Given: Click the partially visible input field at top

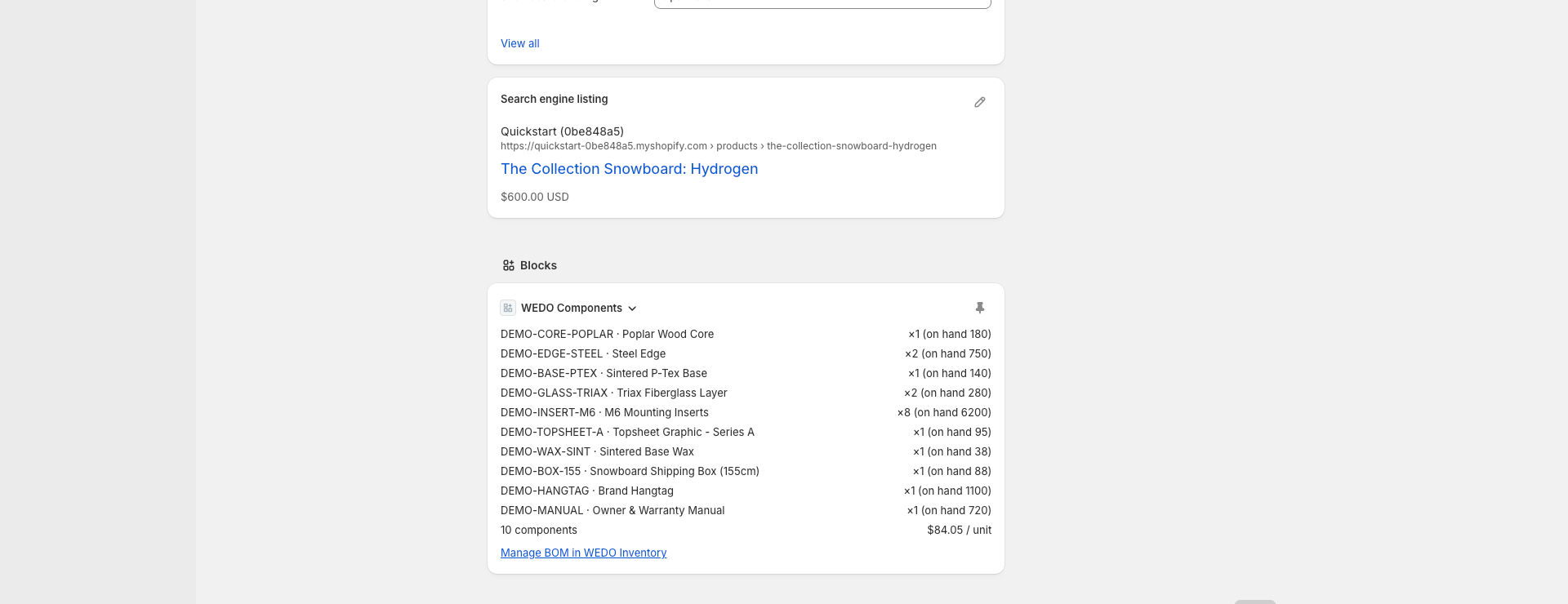Looking at the screenshot, I should (822, 3).
